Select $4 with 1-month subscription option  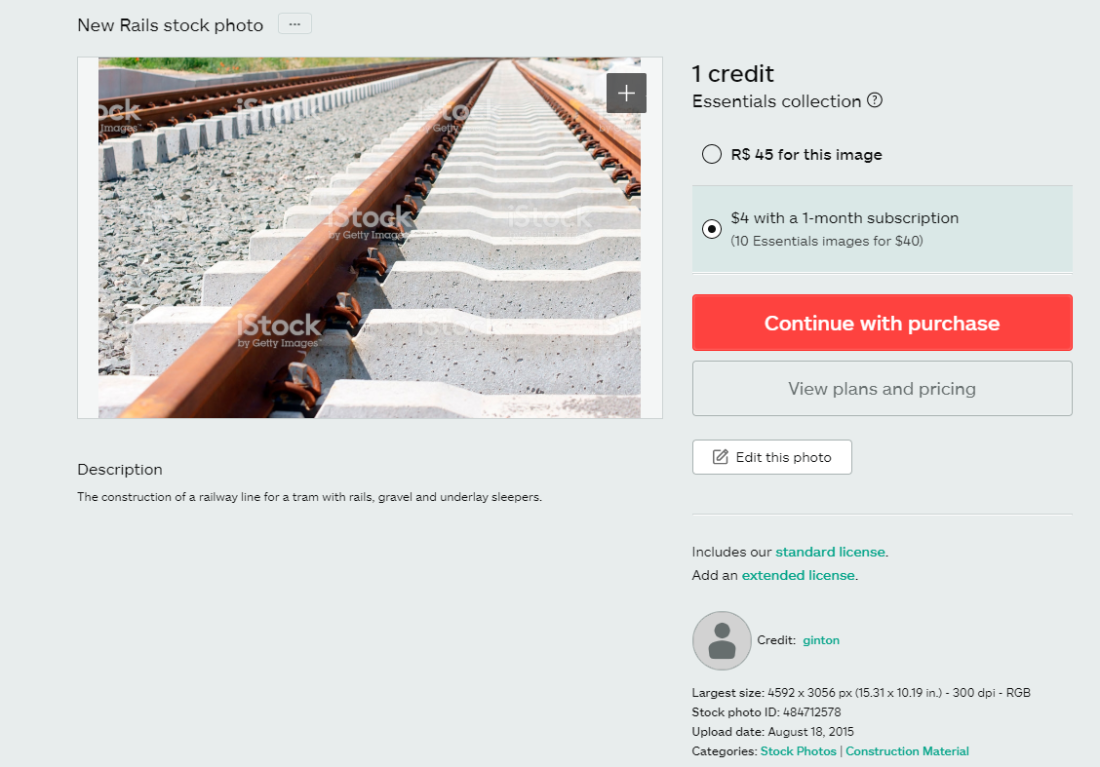click(711, 229)
